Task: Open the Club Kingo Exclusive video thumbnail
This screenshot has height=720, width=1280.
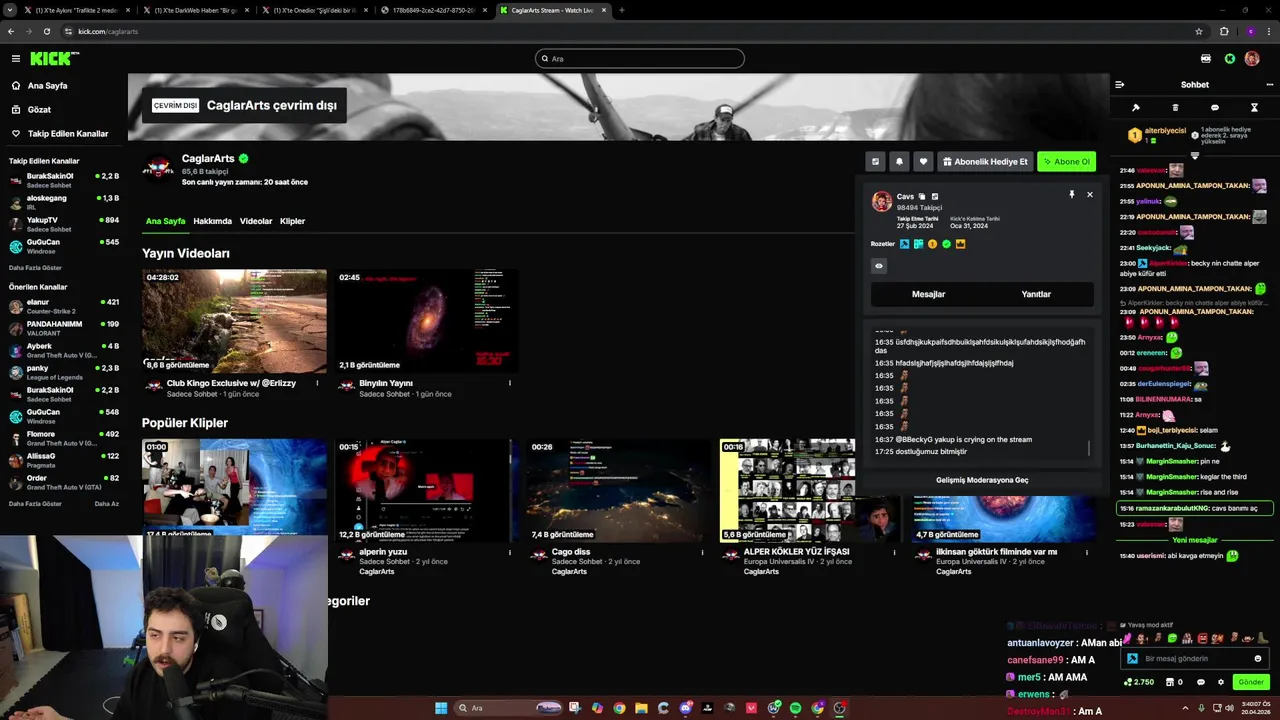Action: [x=234, y=321]
